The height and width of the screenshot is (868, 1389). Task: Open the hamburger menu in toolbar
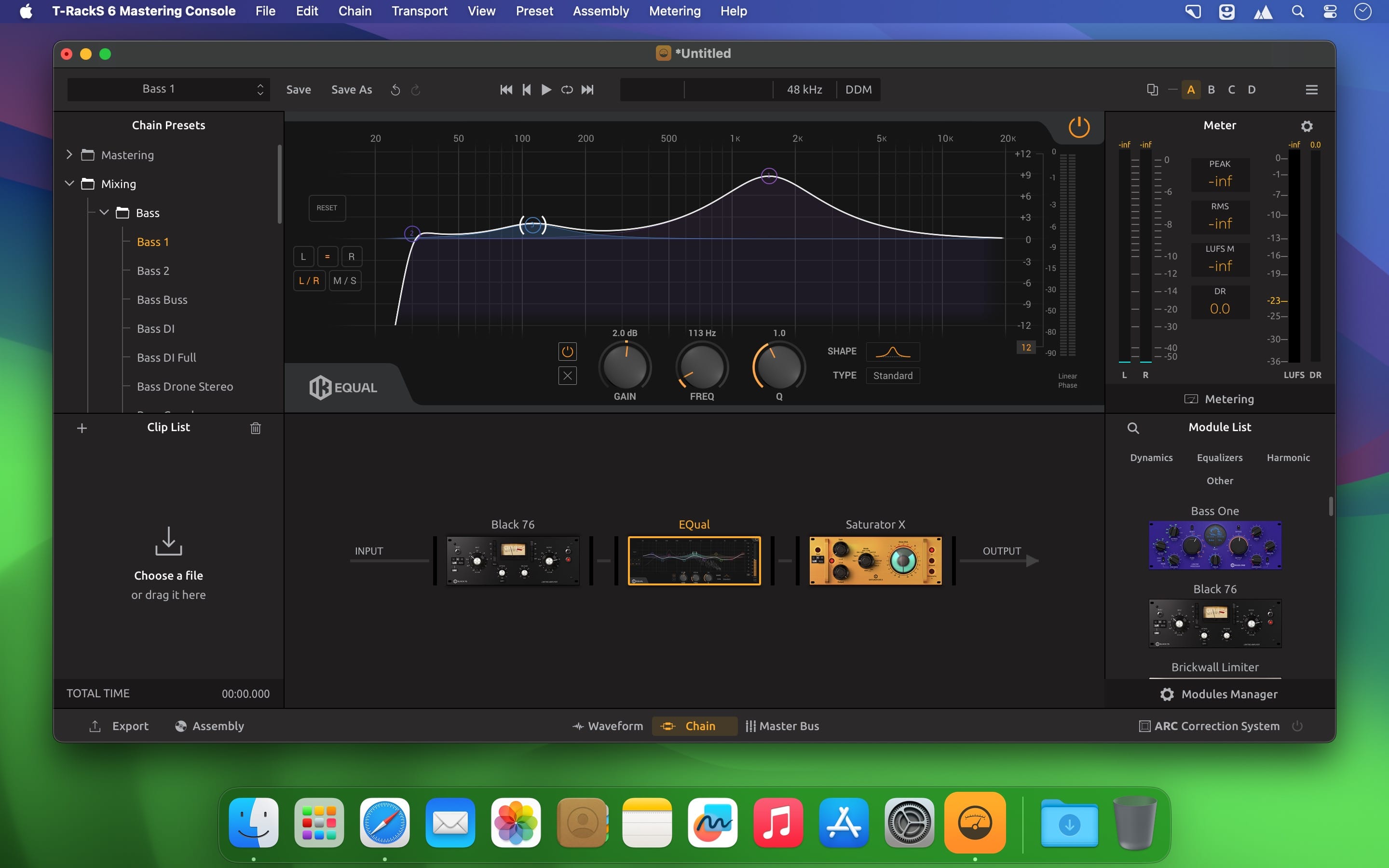1311,90
